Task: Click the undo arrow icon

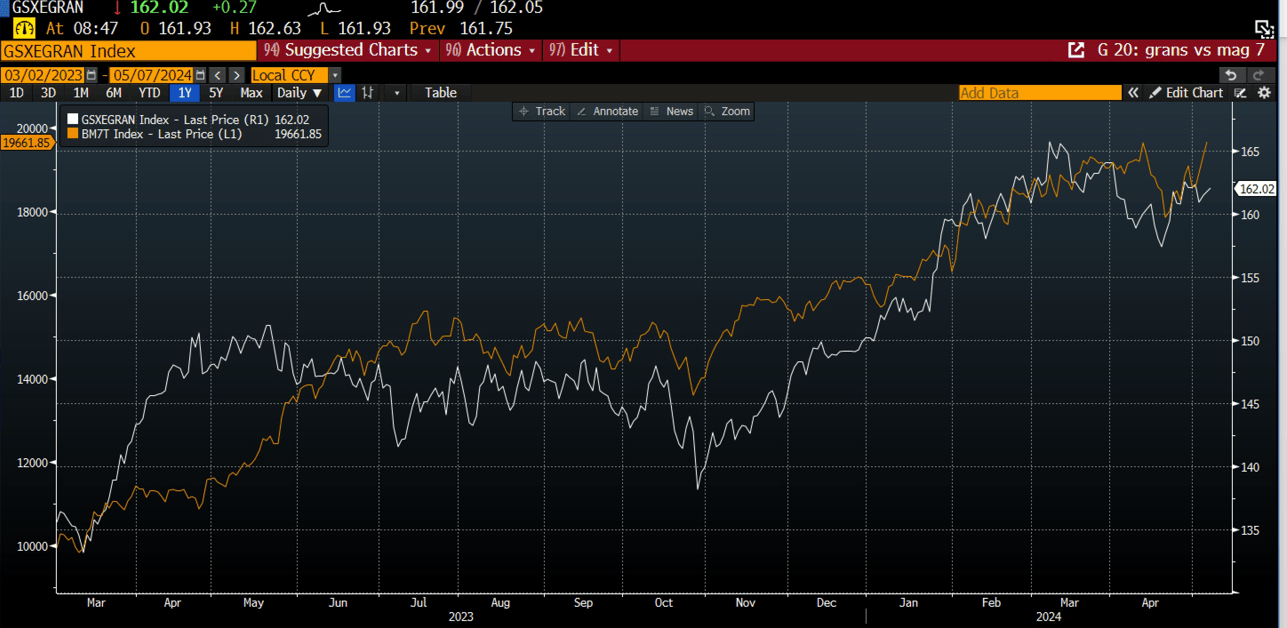Action: pyautogui.click(x=1231, y=75)
